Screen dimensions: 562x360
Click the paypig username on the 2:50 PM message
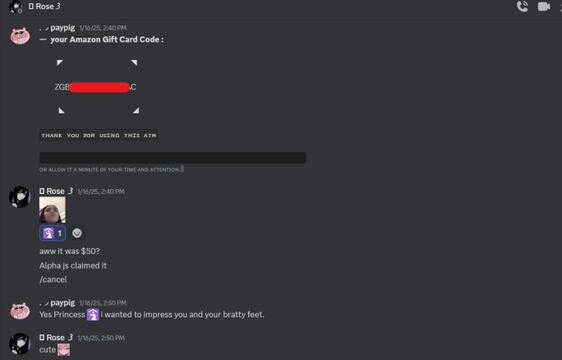(63, 303)
